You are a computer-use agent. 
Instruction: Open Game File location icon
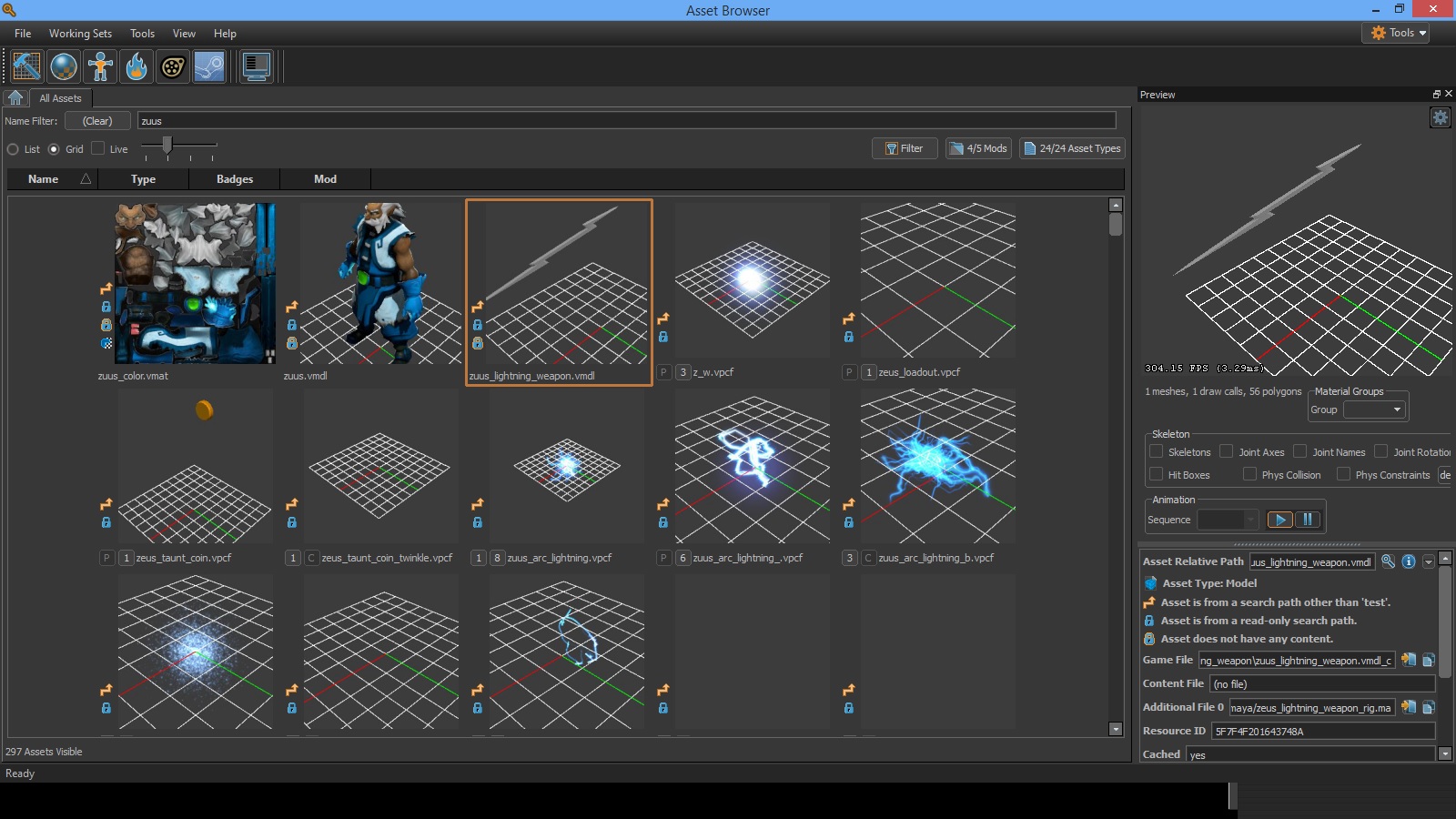[x=1409, y=660]
